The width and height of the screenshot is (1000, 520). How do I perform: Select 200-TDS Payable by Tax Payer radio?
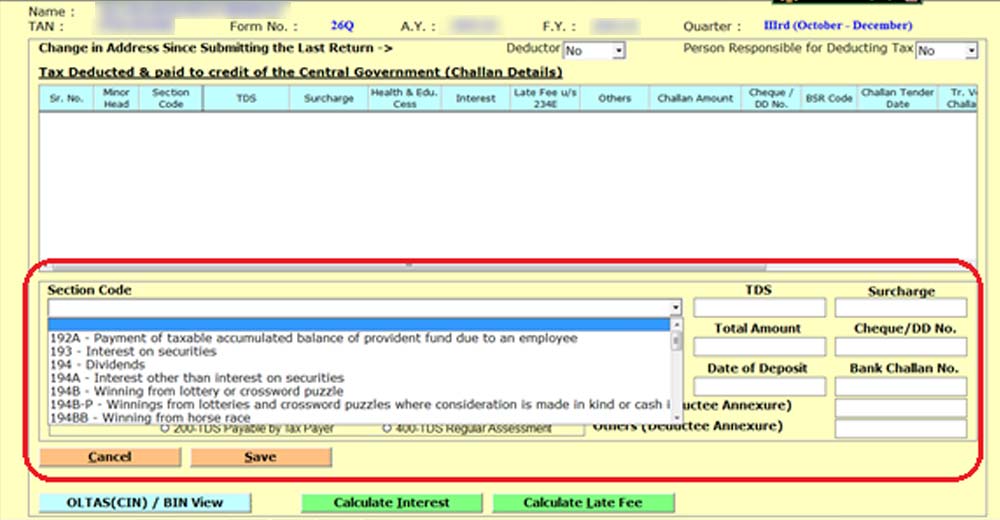[165, 429]
